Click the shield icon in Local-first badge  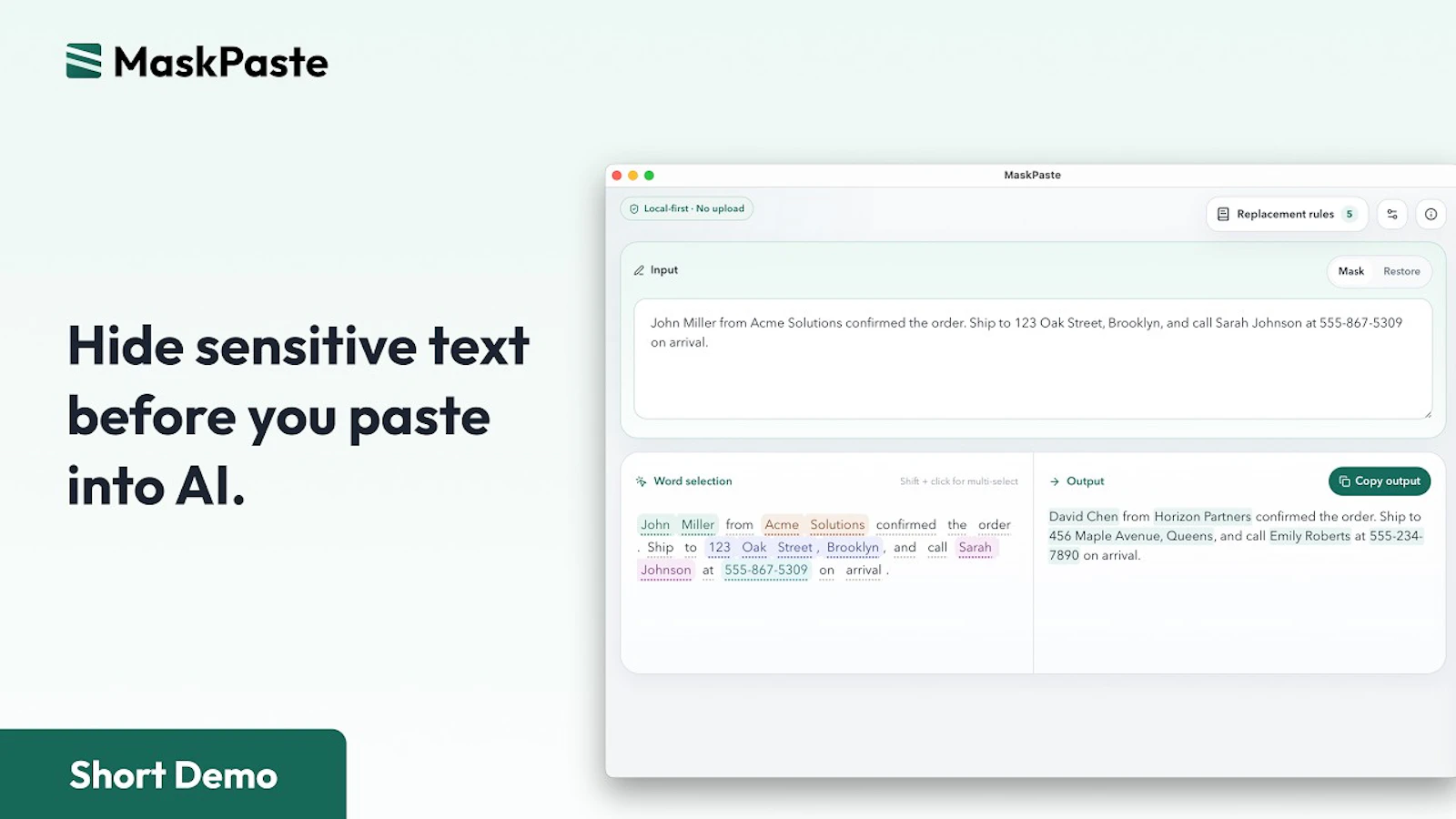[634, 208]
